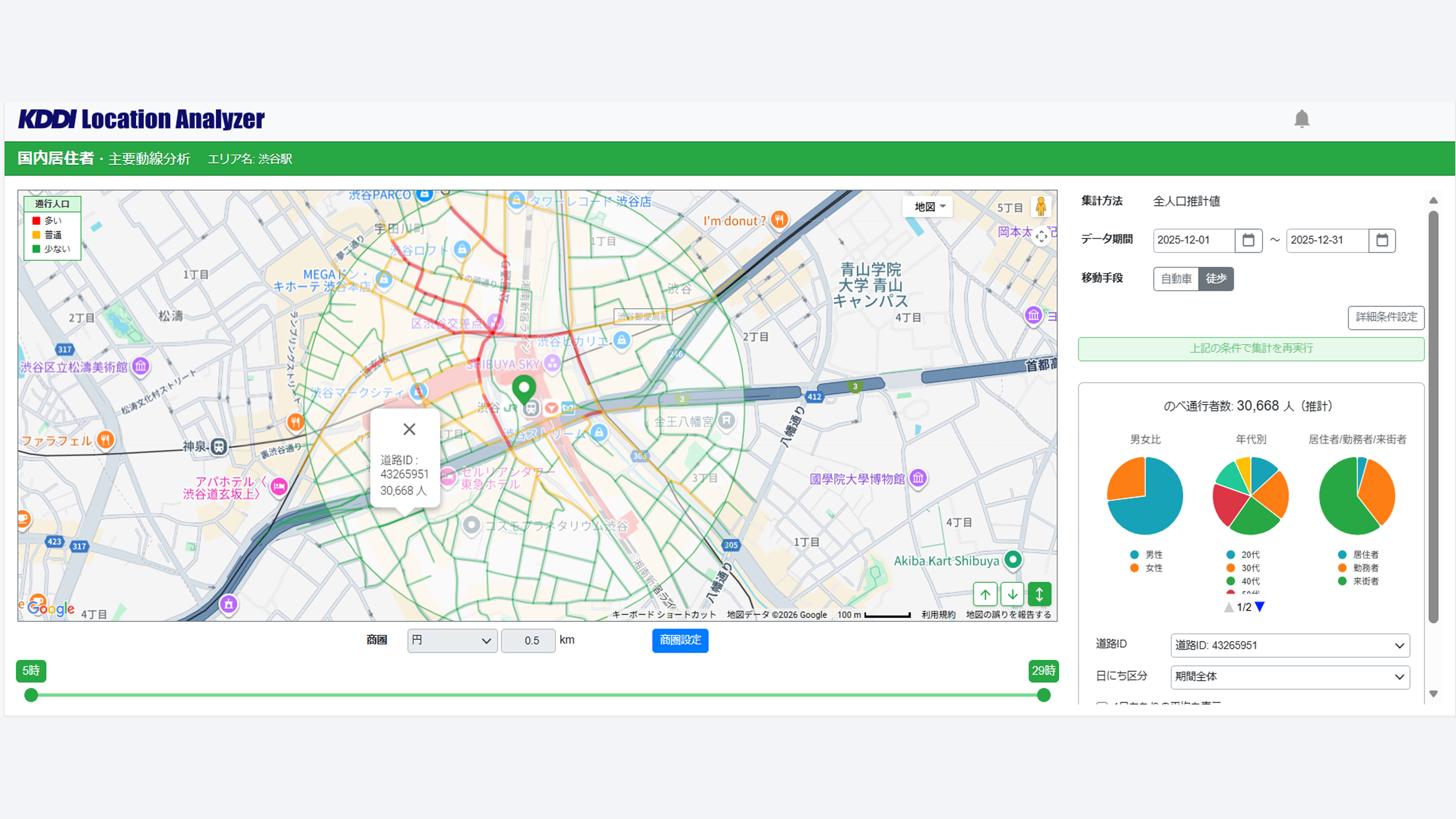Viewport: 1456px width, 819px height.
Task: Go to next legend page with blue triangle
Action: click(x=1259, y=607)
